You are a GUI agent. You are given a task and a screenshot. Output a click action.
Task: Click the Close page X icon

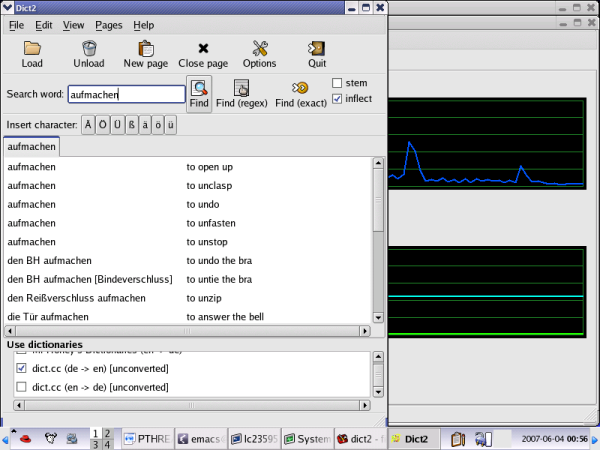tap(203, 49)
